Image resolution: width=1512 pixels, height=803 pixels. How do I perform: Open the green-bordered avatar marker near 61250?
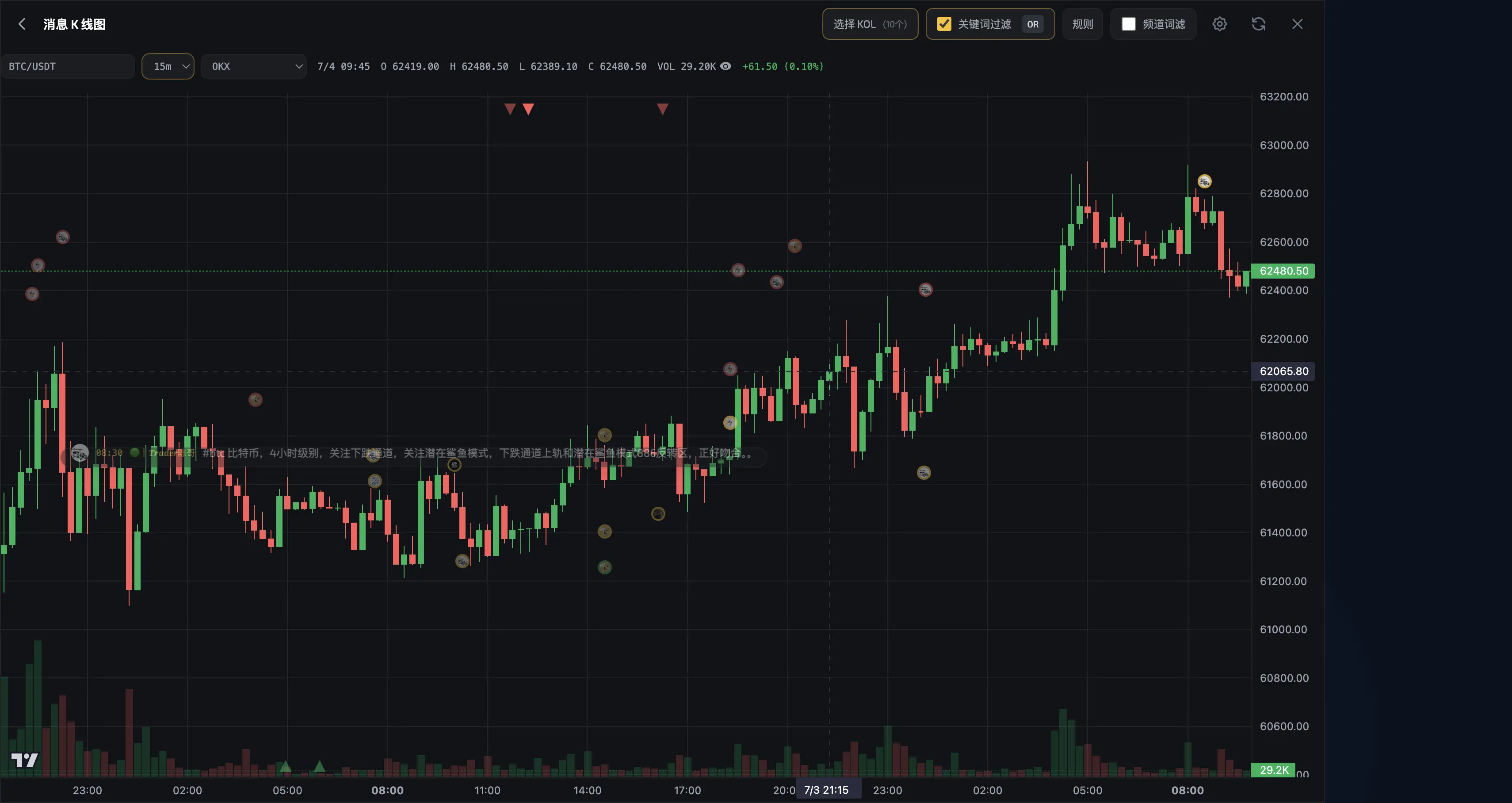tap(604, 568)
